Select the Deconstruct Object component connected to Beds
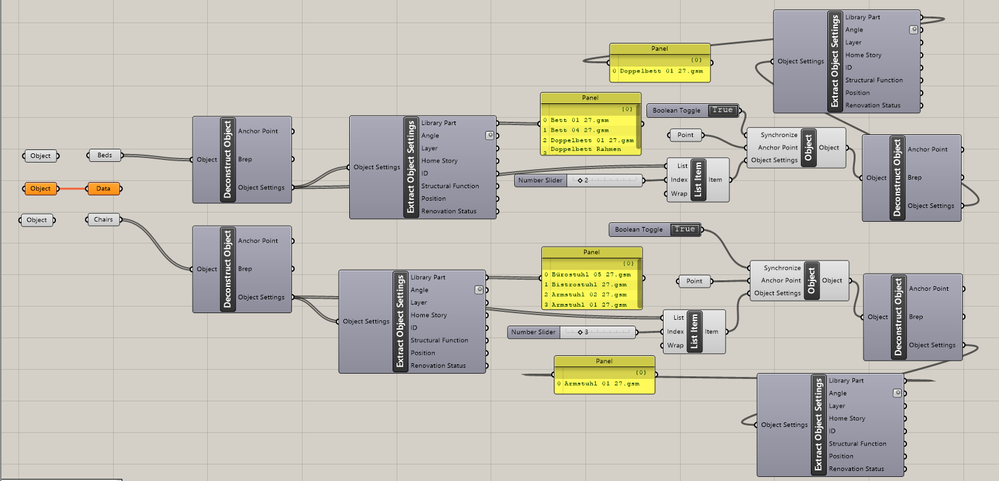 [x=242, y=160]
